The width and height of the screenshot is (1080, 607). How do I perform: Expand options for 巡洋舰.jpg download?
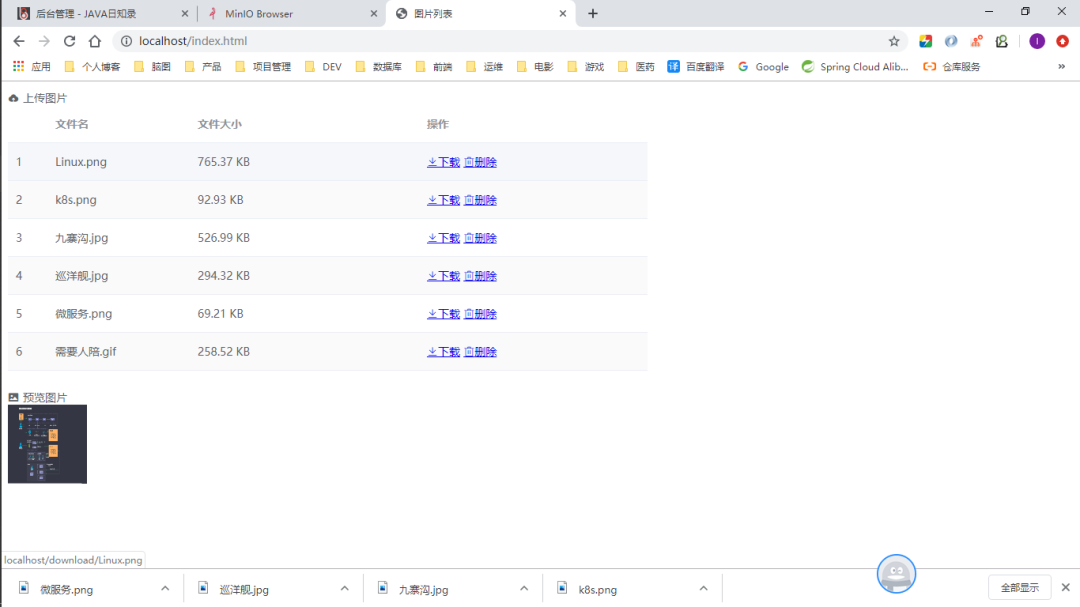[344, 588]
